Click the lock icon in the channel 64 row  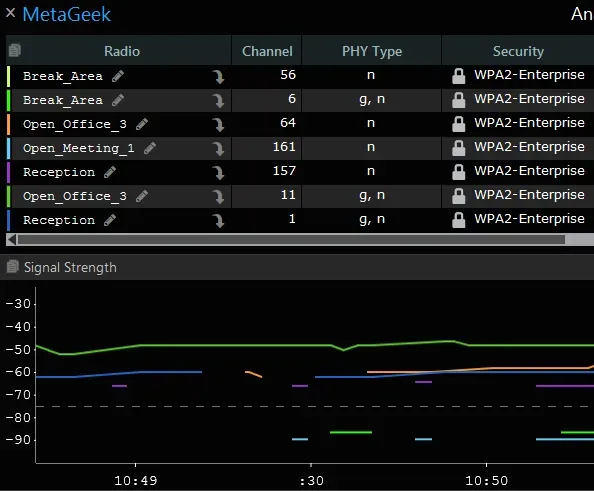458,124
